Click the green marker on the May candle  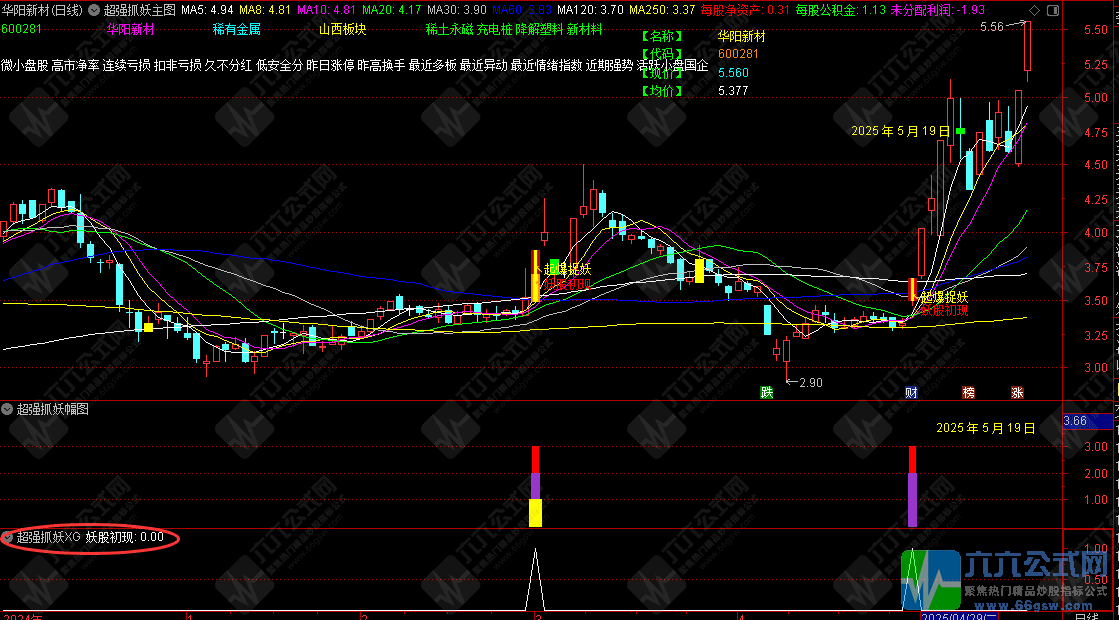pos(960,131)
